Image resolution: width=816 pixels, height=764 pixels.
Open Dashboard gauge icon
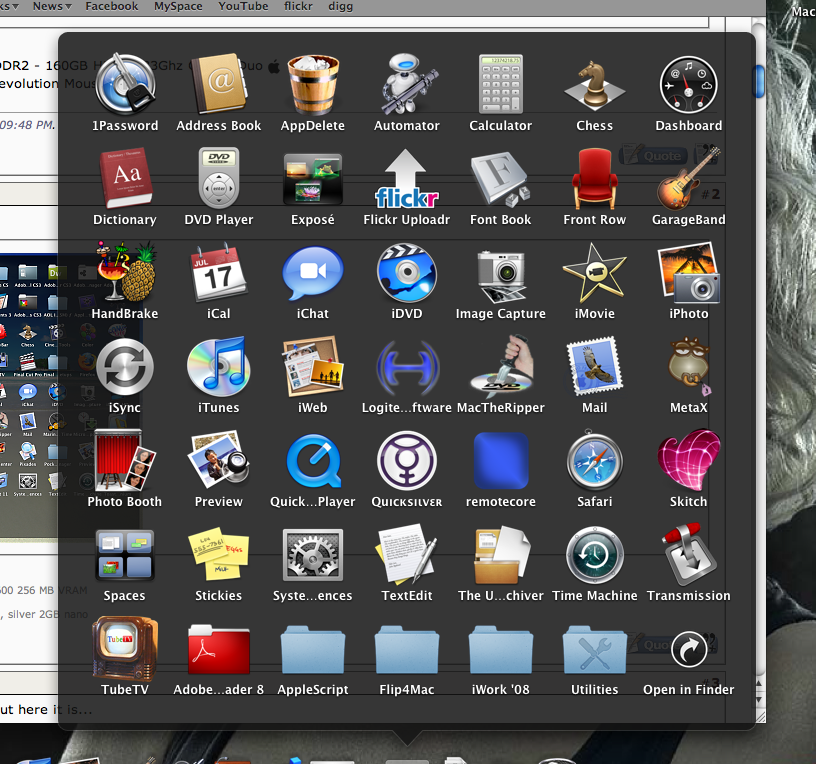688,84
